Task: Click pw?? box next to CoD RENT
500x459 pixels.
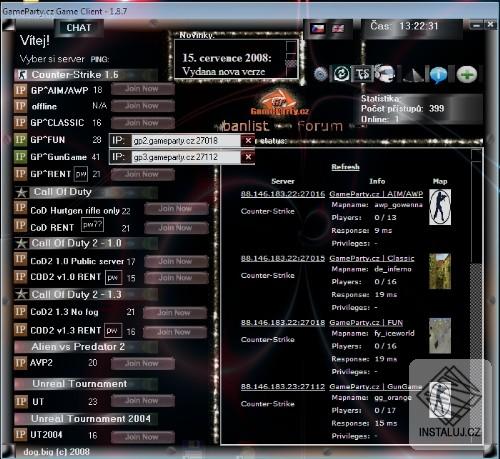Action: tap(92, 225)
